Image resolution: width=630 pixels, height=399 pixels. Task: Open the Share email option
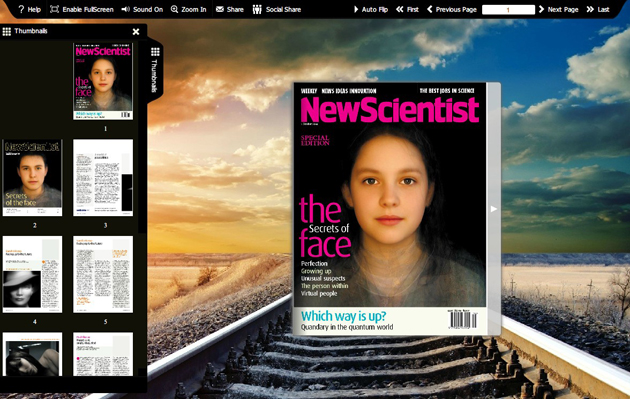tap(229, 9)
